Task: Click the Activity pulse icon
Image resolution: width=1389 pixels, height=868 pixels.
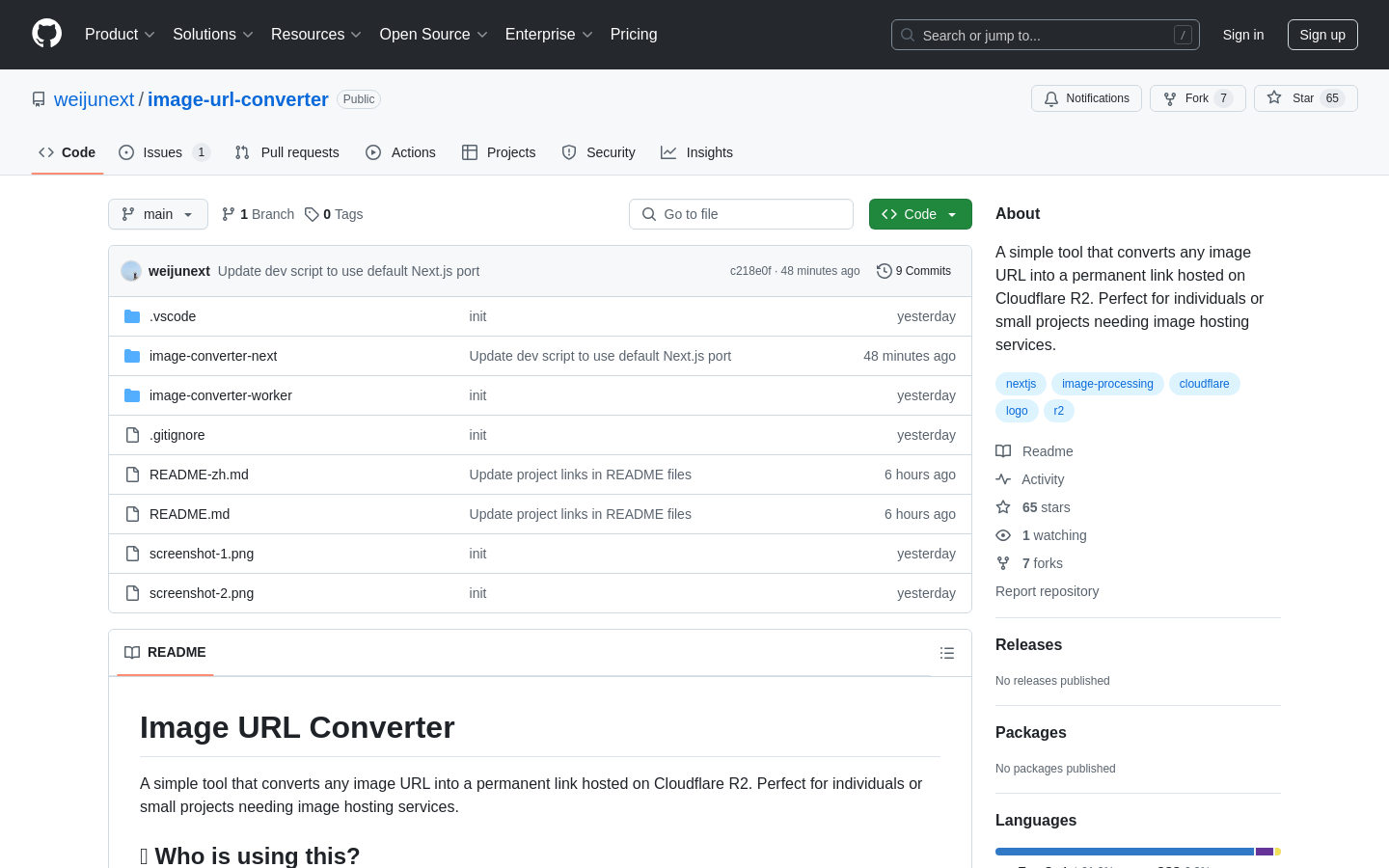Action: (x=1003, y=479)
